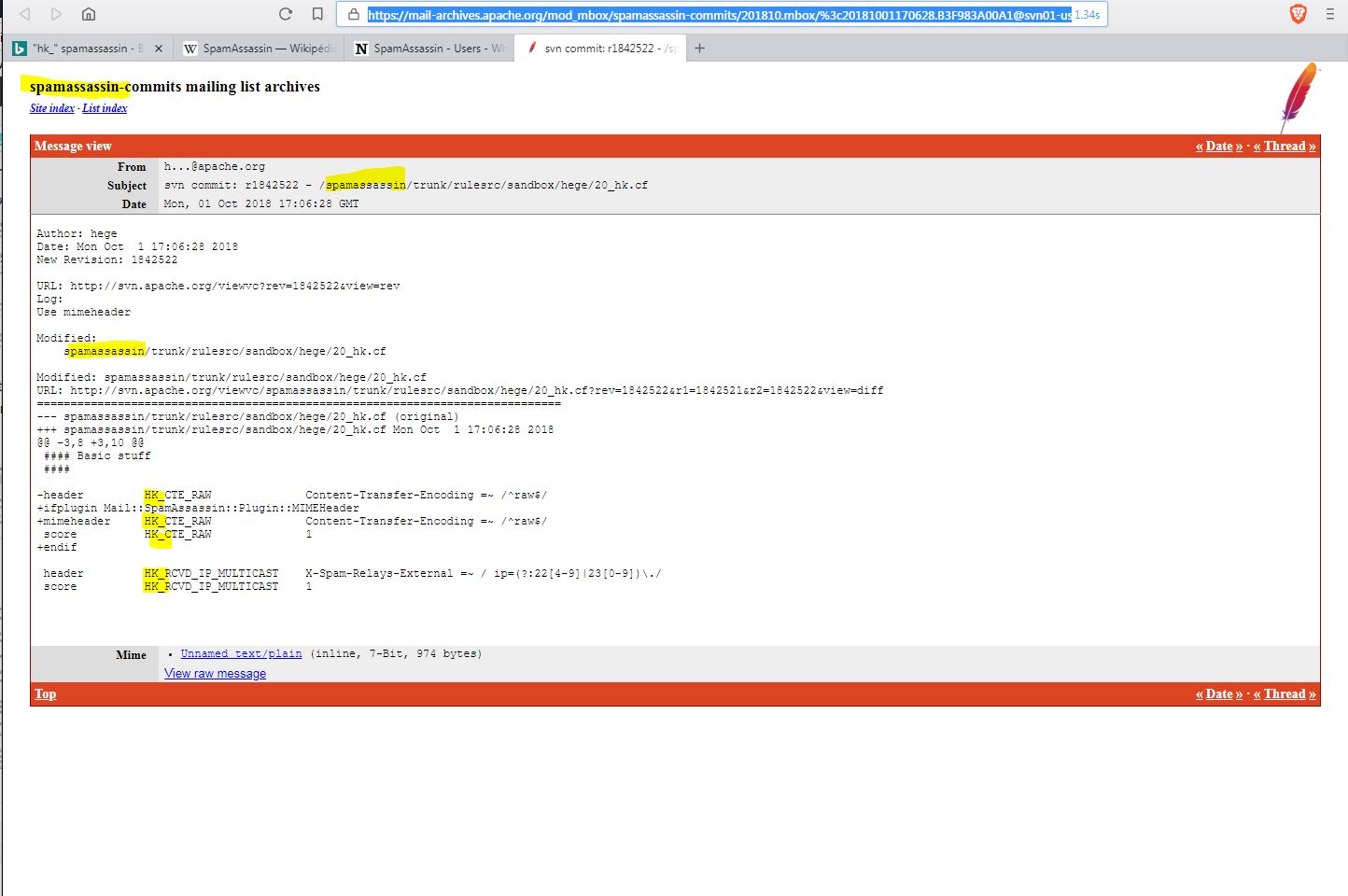Screen dimensions: 1348x896
Task: Click the sender address "h...@apache.org"
Action: [215, 167]
